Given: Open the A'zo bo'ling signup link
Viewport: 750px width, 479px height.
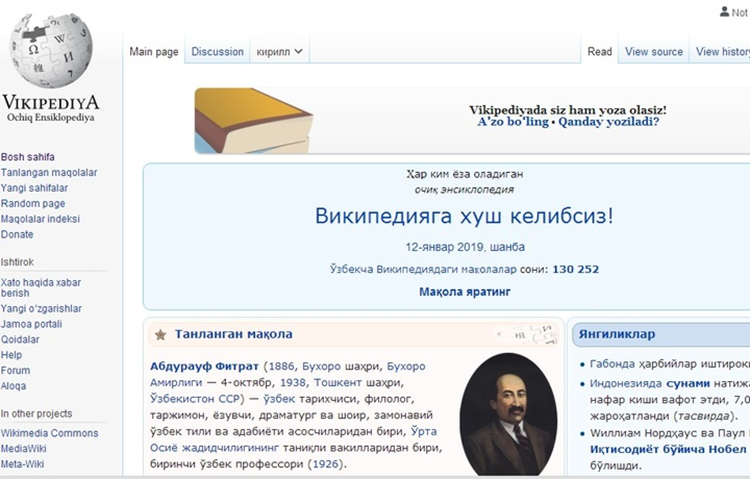Looking at the screenshot, I should click(x=513, y=122).
